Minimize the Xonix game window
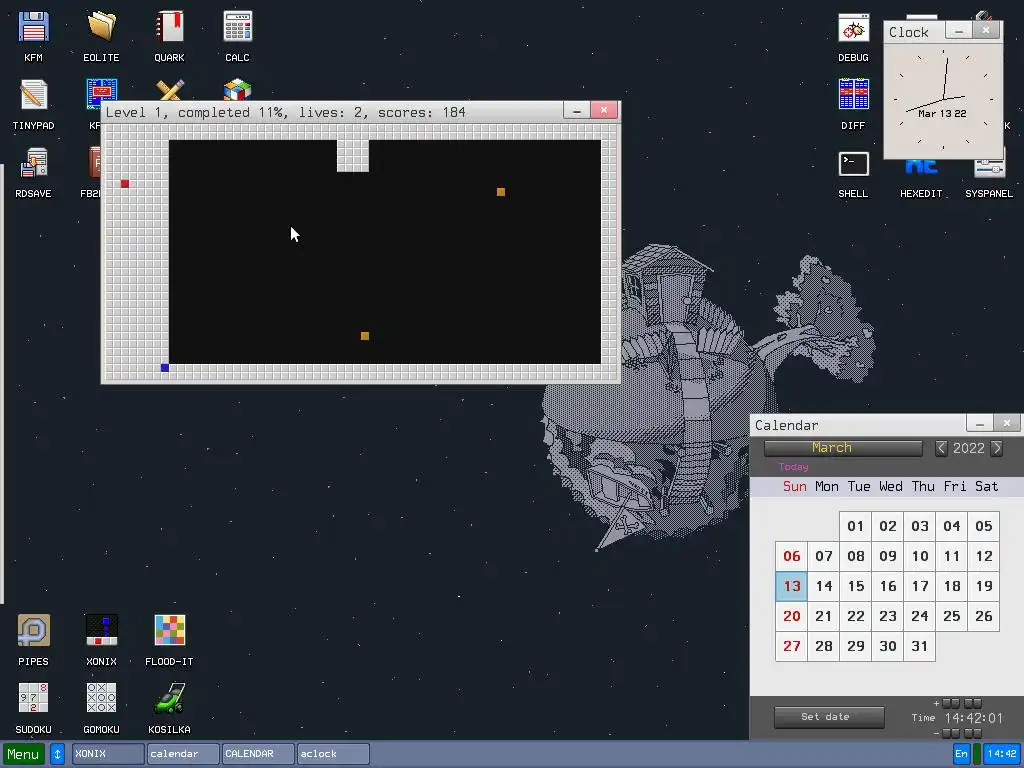This screenshot has width=1024, height=768. [577, 111]
